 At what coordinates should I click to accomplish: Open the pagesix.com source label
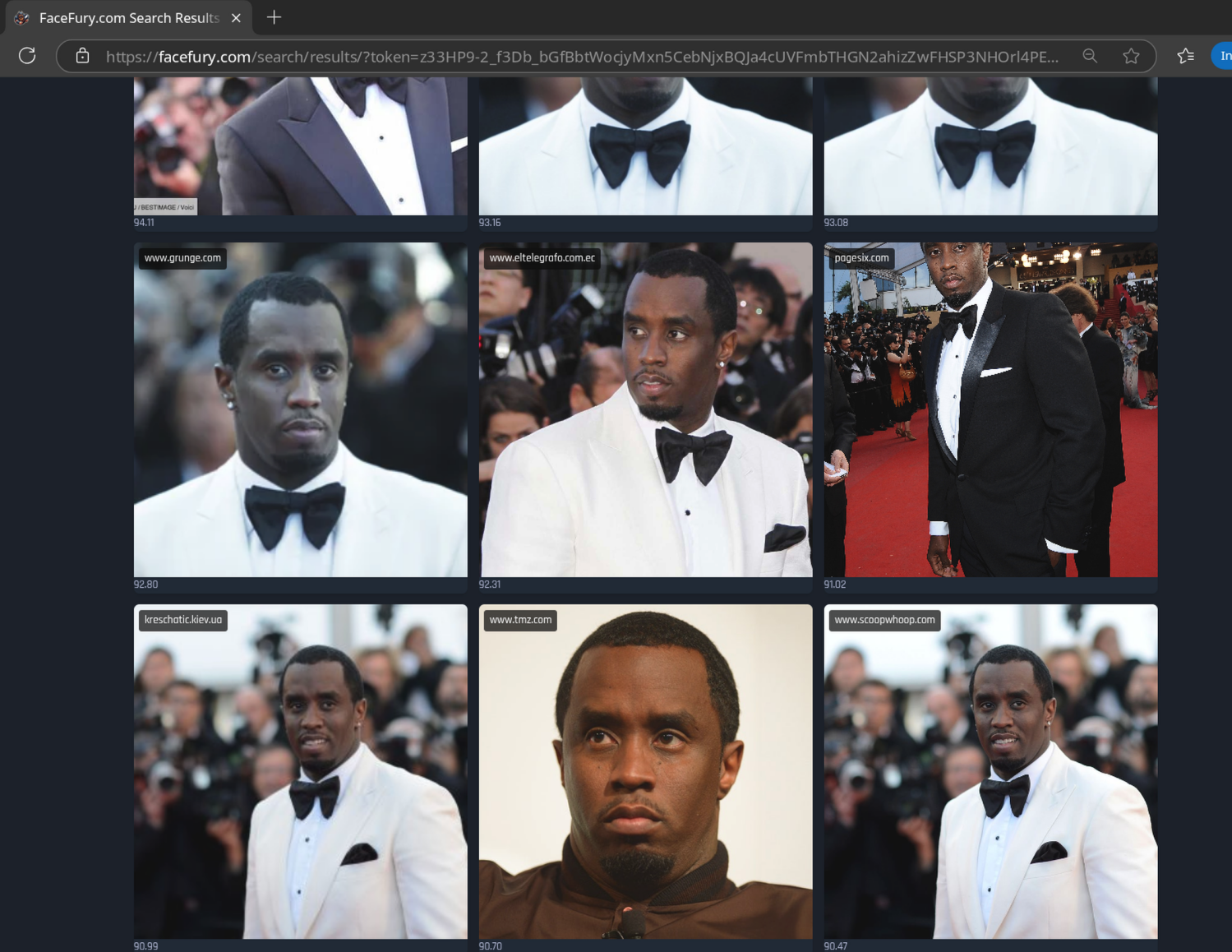[861, 258]
